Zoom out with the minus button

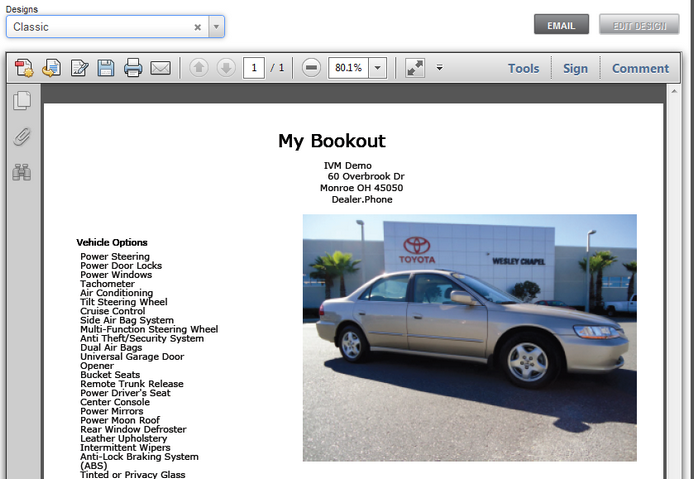311,68
